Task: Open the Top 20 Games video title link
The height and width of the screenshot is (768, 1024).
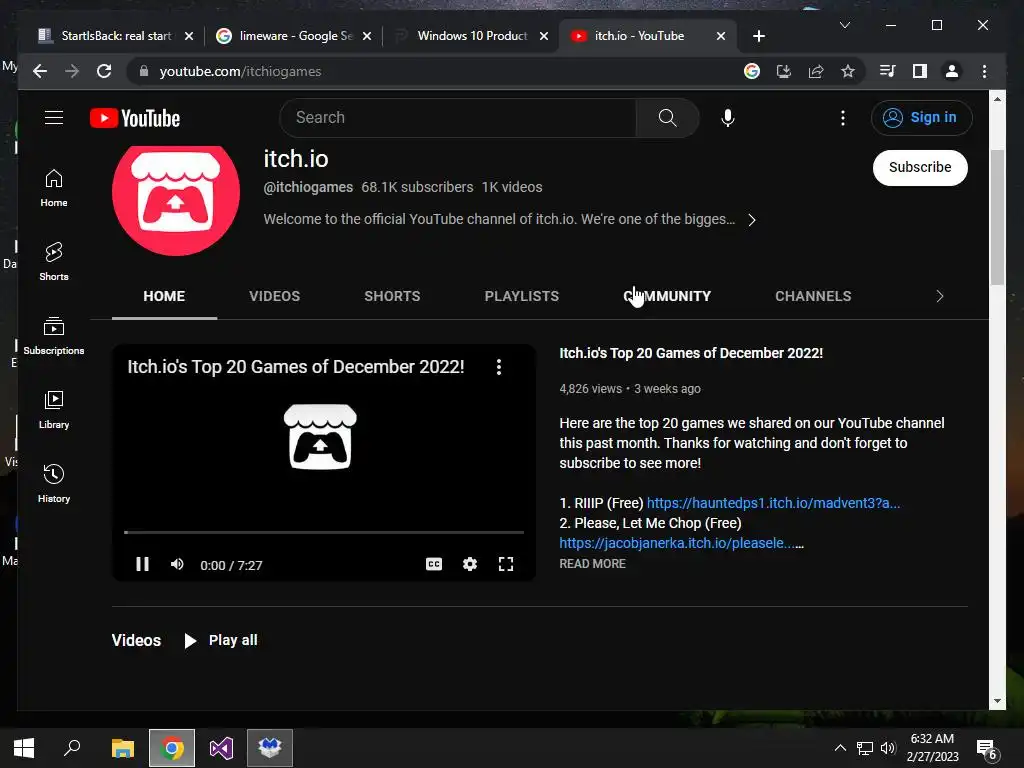Action: click(691, 353)
